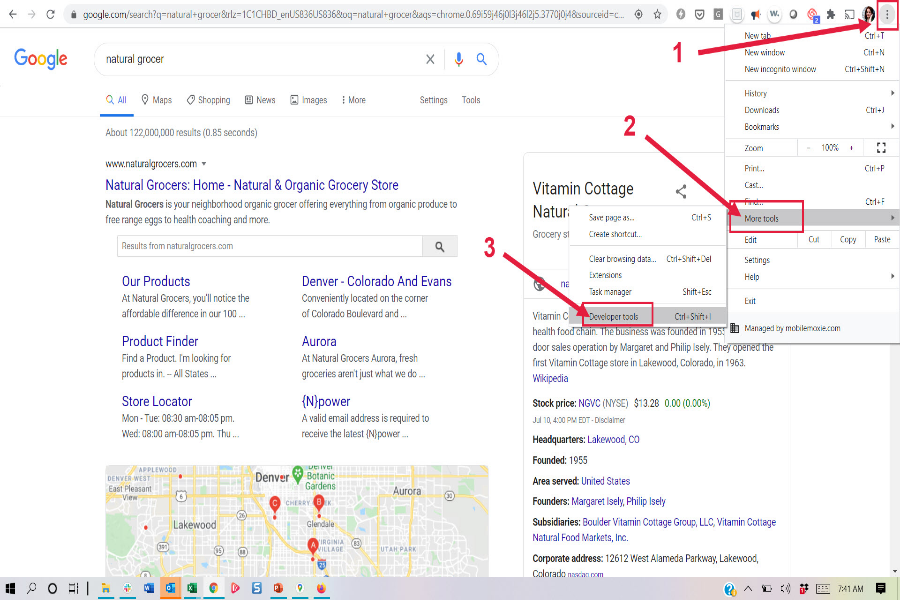Mute the system volume in the tray
This screenshot has width=900, height=600.
click(786, 588)
